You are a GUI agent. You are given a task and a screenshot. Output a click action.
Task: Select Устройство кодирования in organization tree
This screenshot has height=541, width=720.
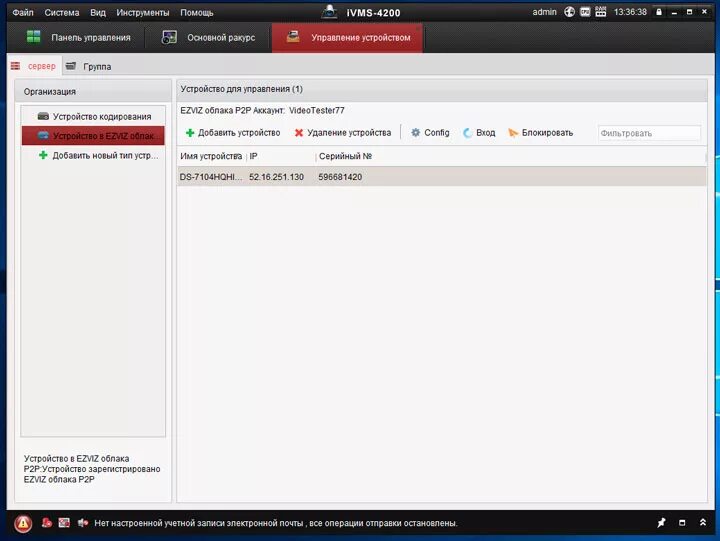click(93, 117)
